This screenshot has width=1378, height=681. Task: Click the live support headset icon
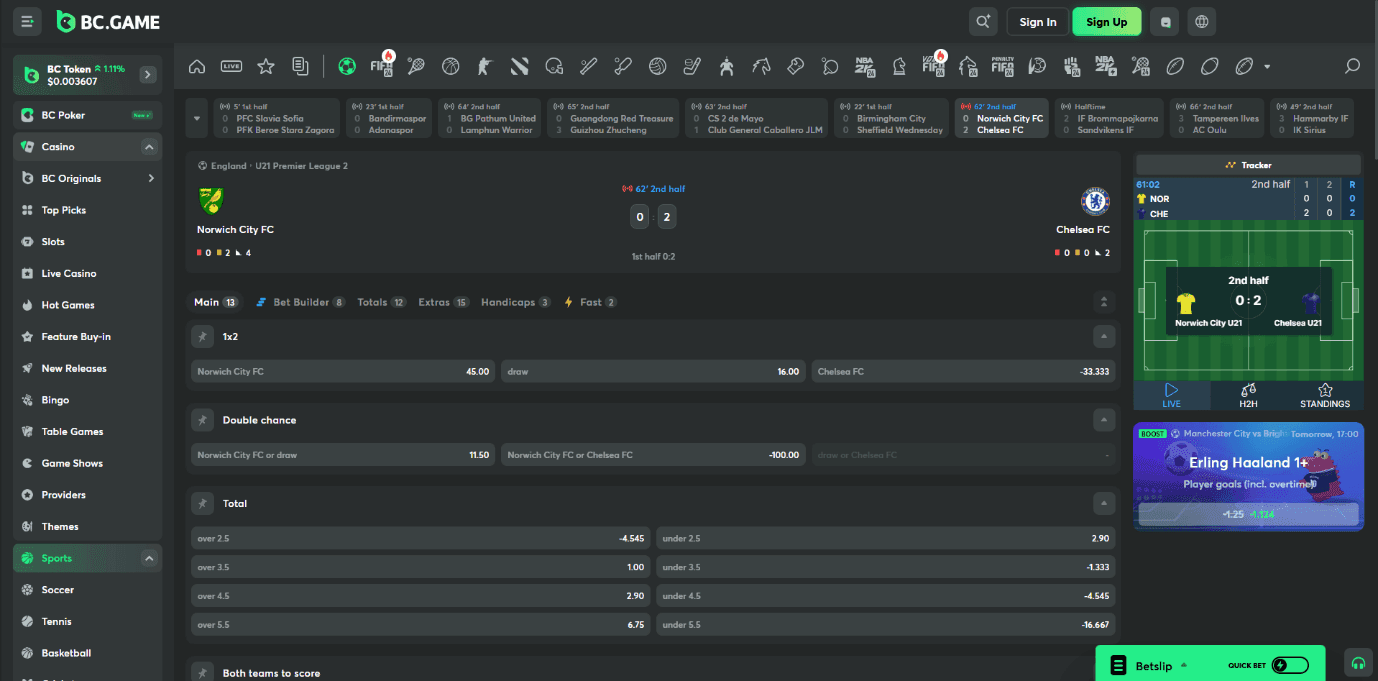[x=1357, y=663]
